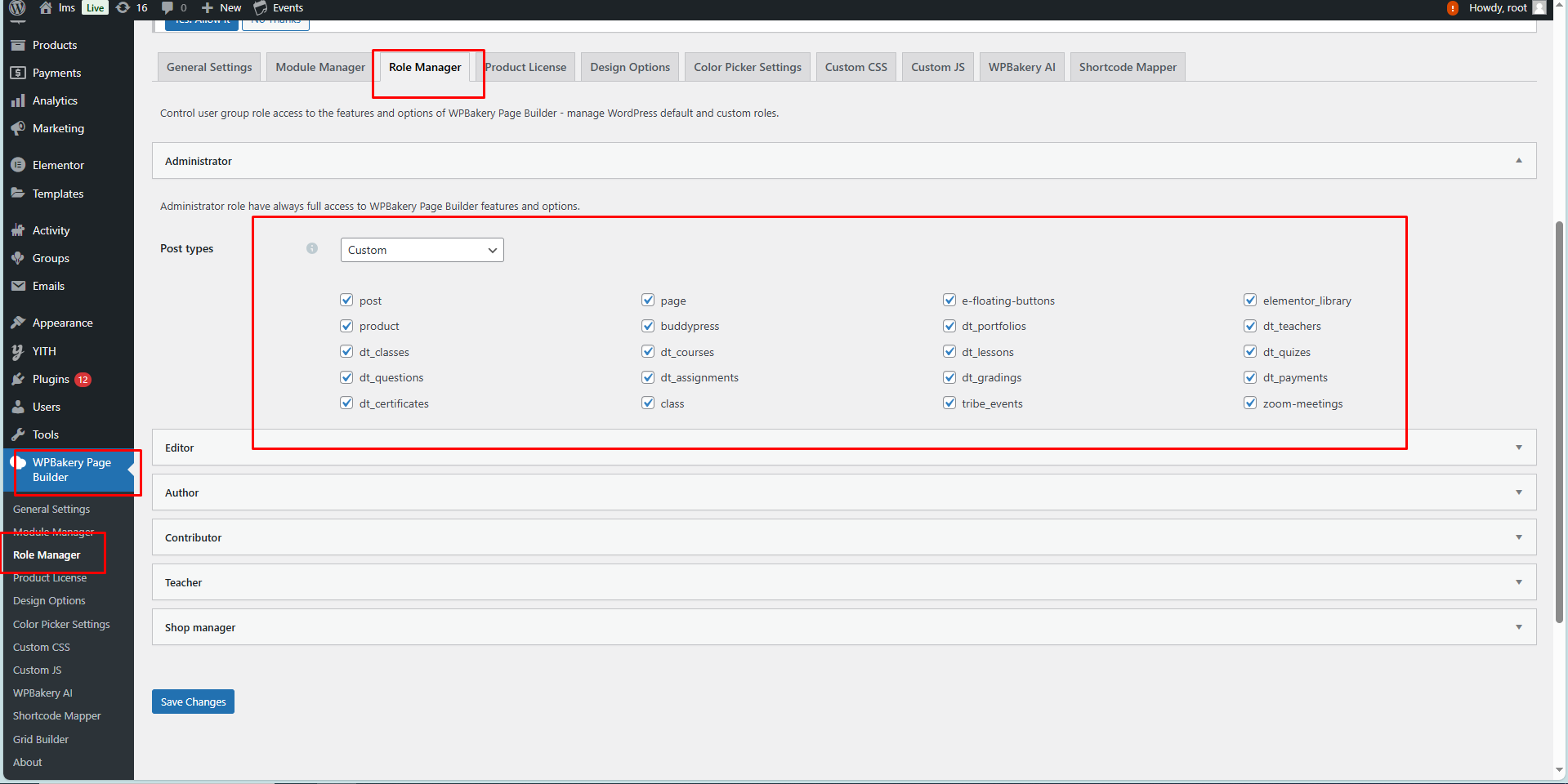
Task: Toggle the zoom-meetings checkbox
Action: coord(1250,403)
